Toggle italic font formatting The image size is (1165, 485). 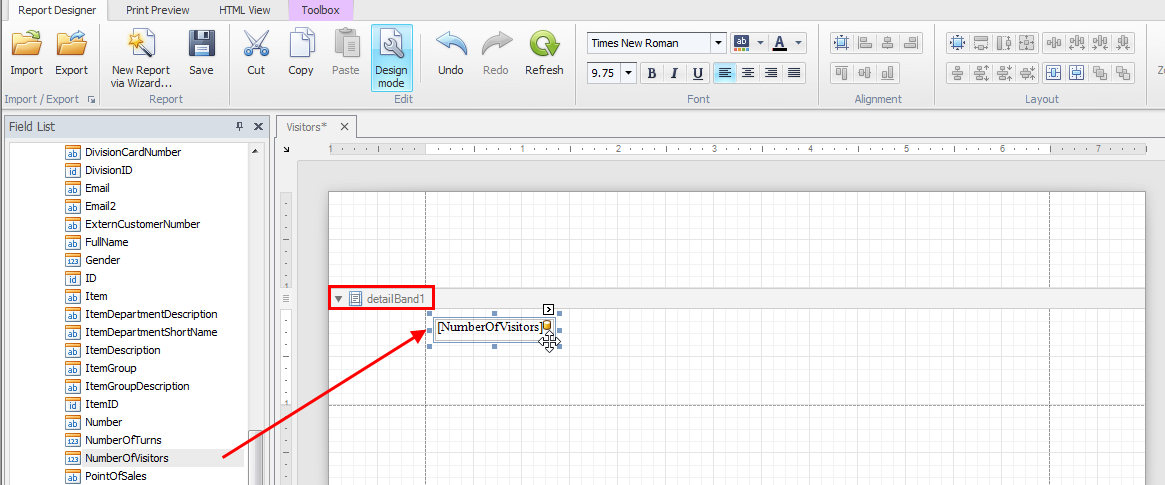pos(675,73)
